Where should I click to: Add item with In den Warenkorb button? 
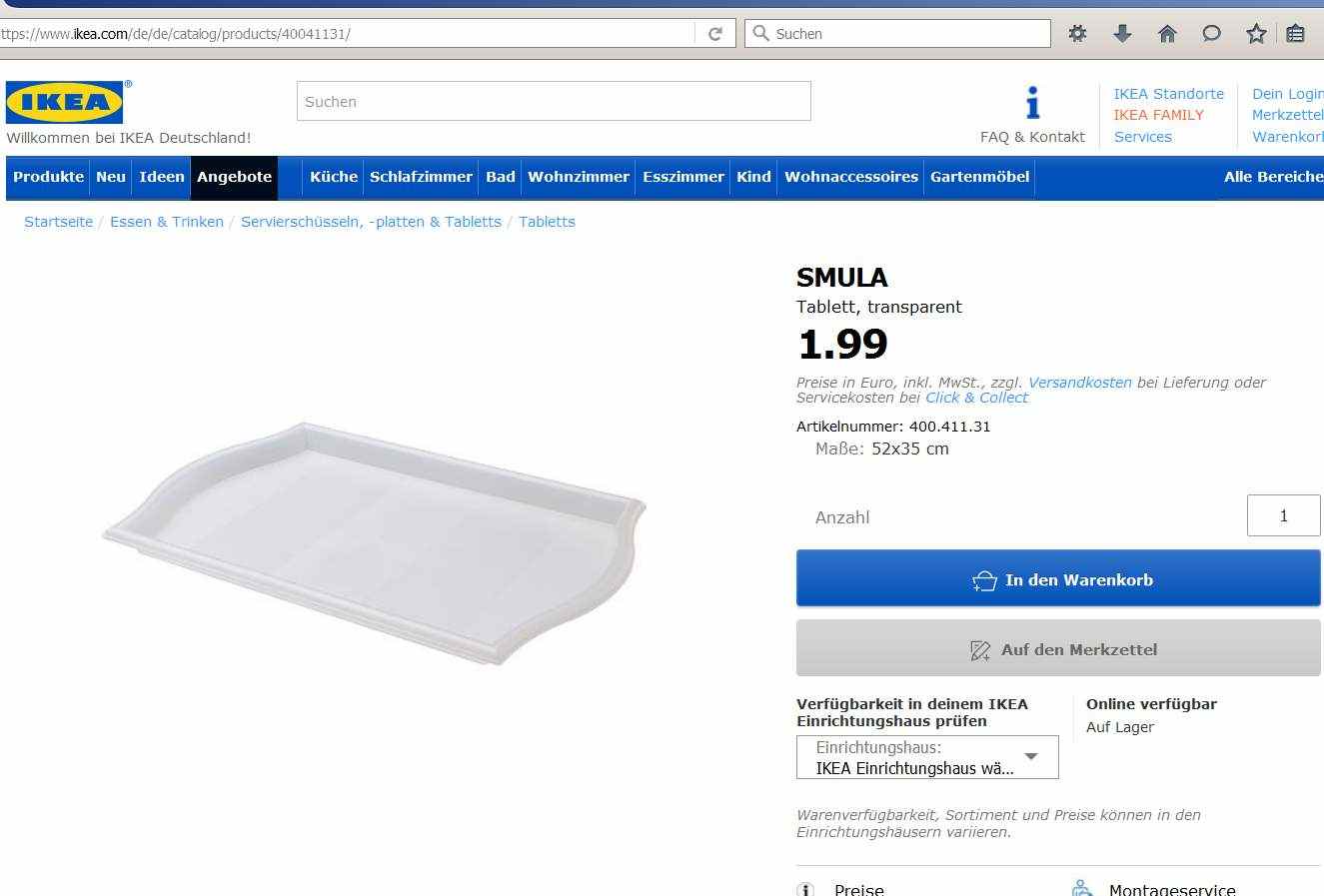click(x=1058, y=578)
